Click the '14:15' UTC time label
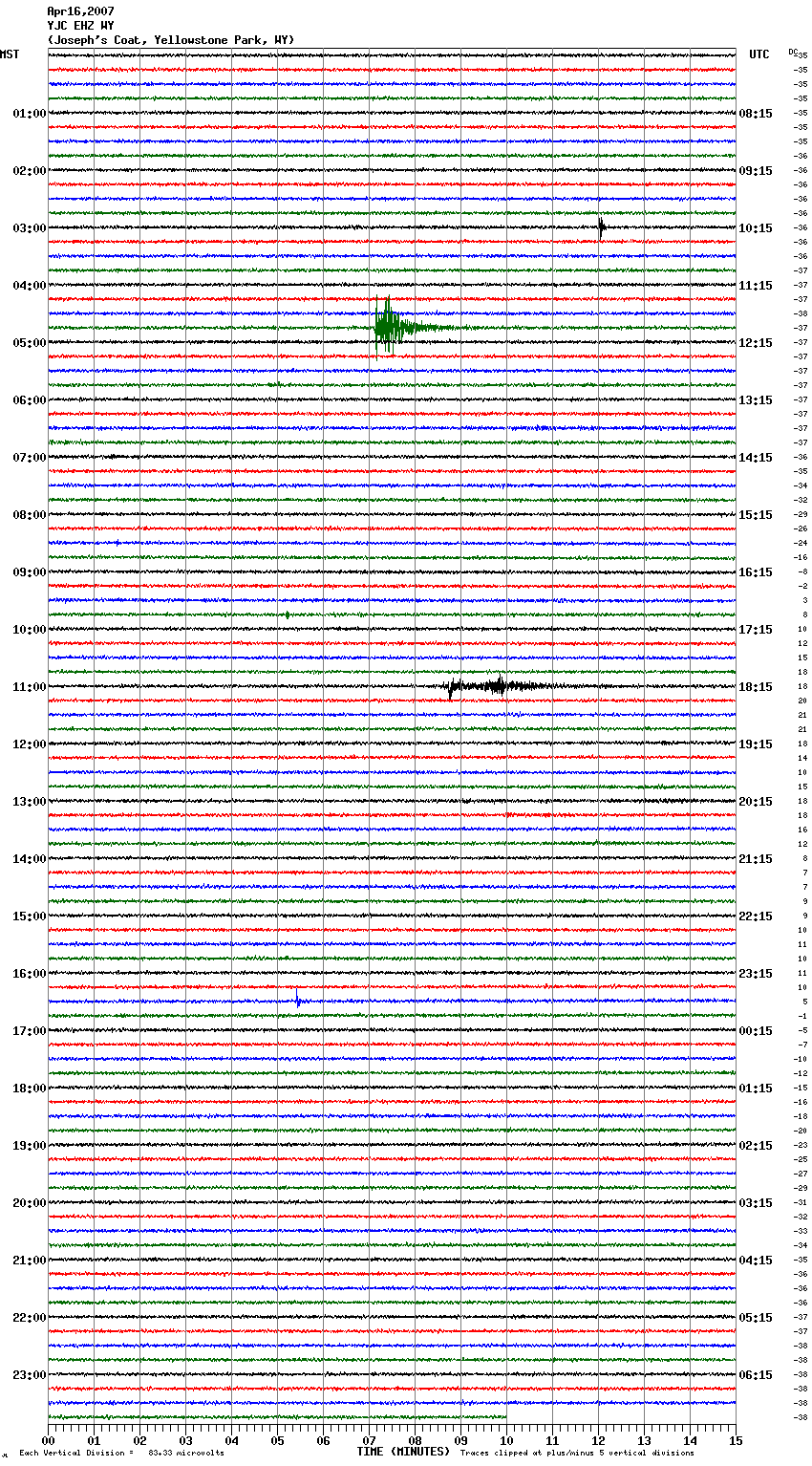The image size is (812, 1466). tap(756, 458)
